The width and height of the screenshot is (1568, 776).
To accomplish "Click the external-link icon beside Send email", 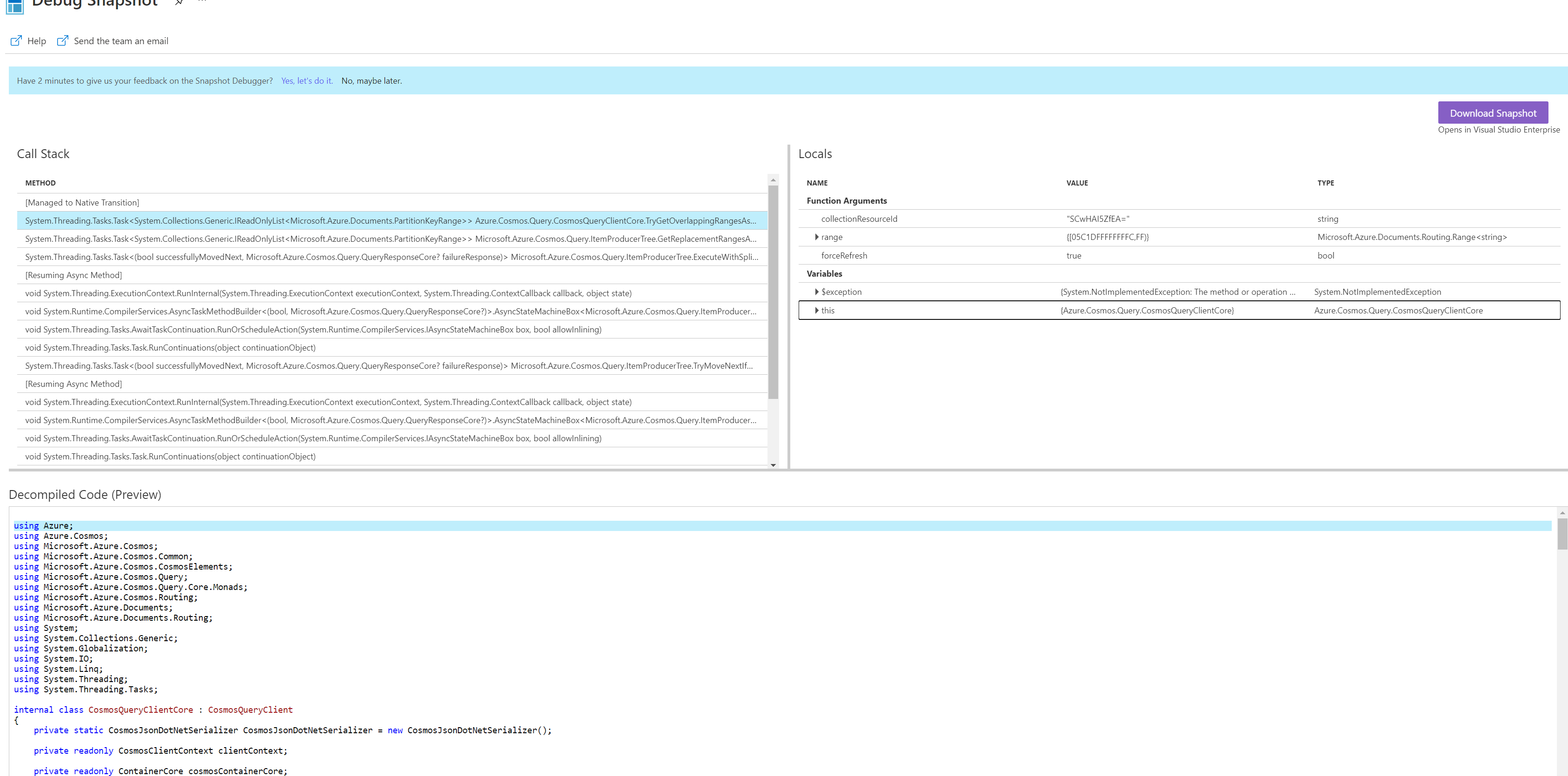I will (x=63, y=40).
